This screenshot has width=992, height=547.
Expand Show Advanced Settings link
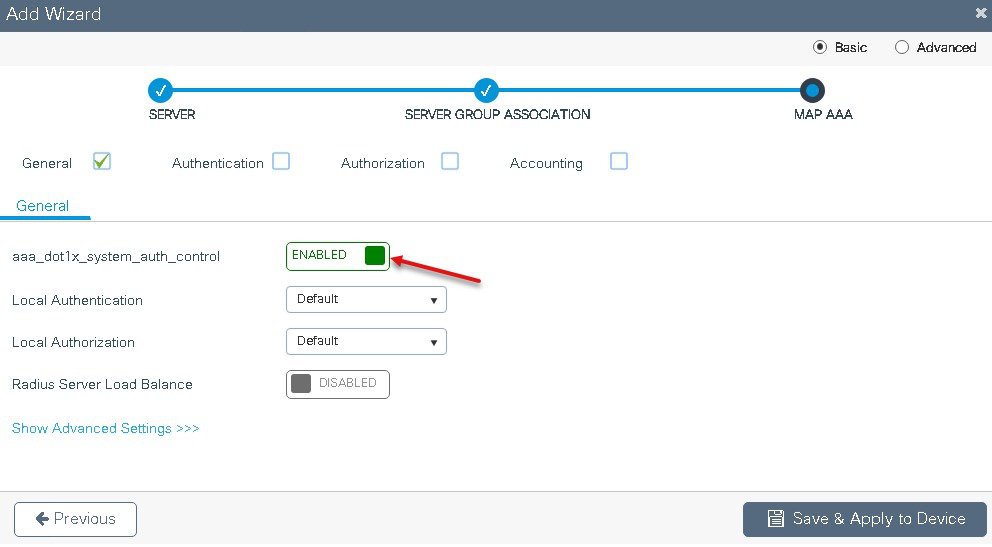click(x=106, y=429)
